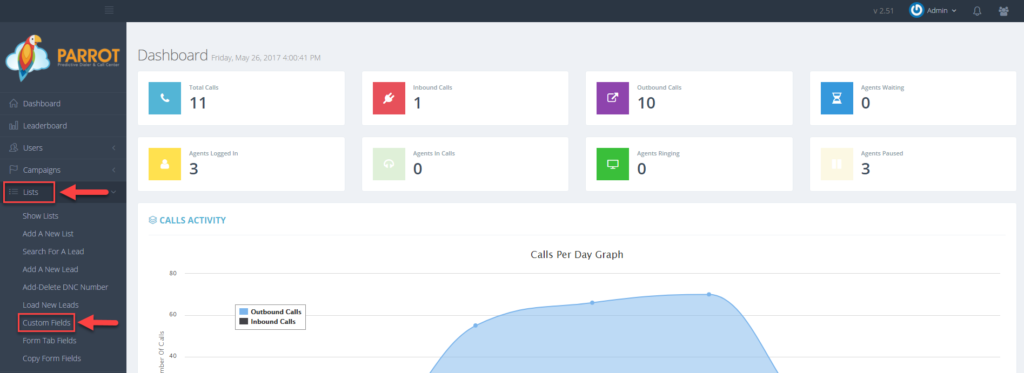Click the Total Calls value 11

coord(198,103)
